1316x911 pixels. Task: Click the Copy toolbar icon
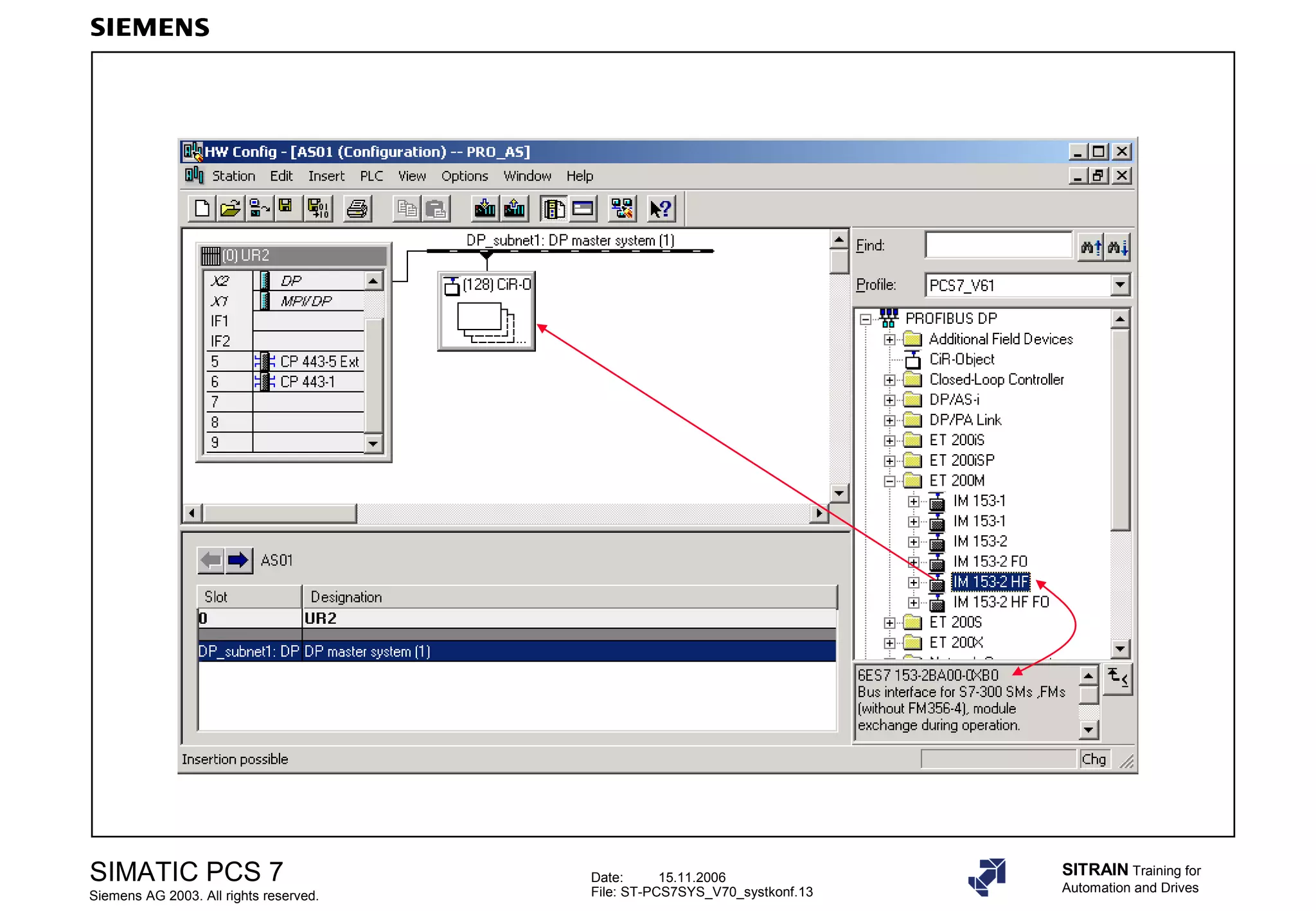(x=407, y=209)
